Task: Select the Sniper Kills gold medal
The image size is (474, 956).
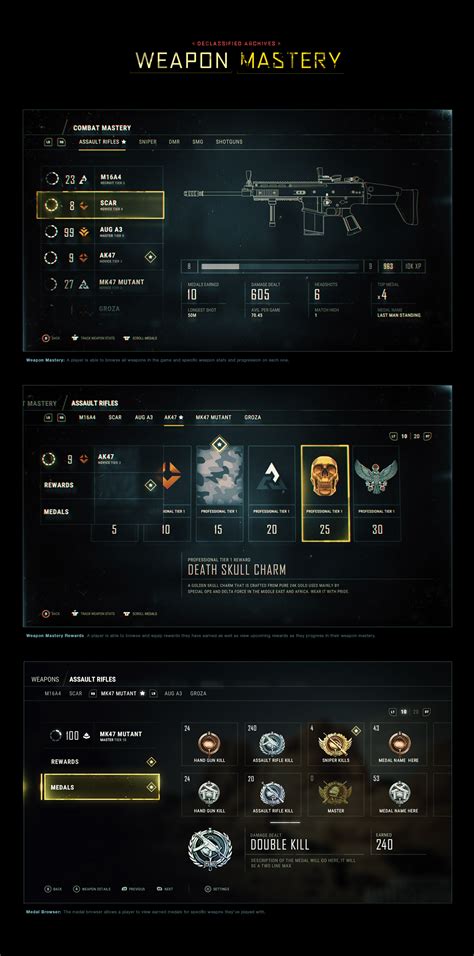Action: click(335, 743)
